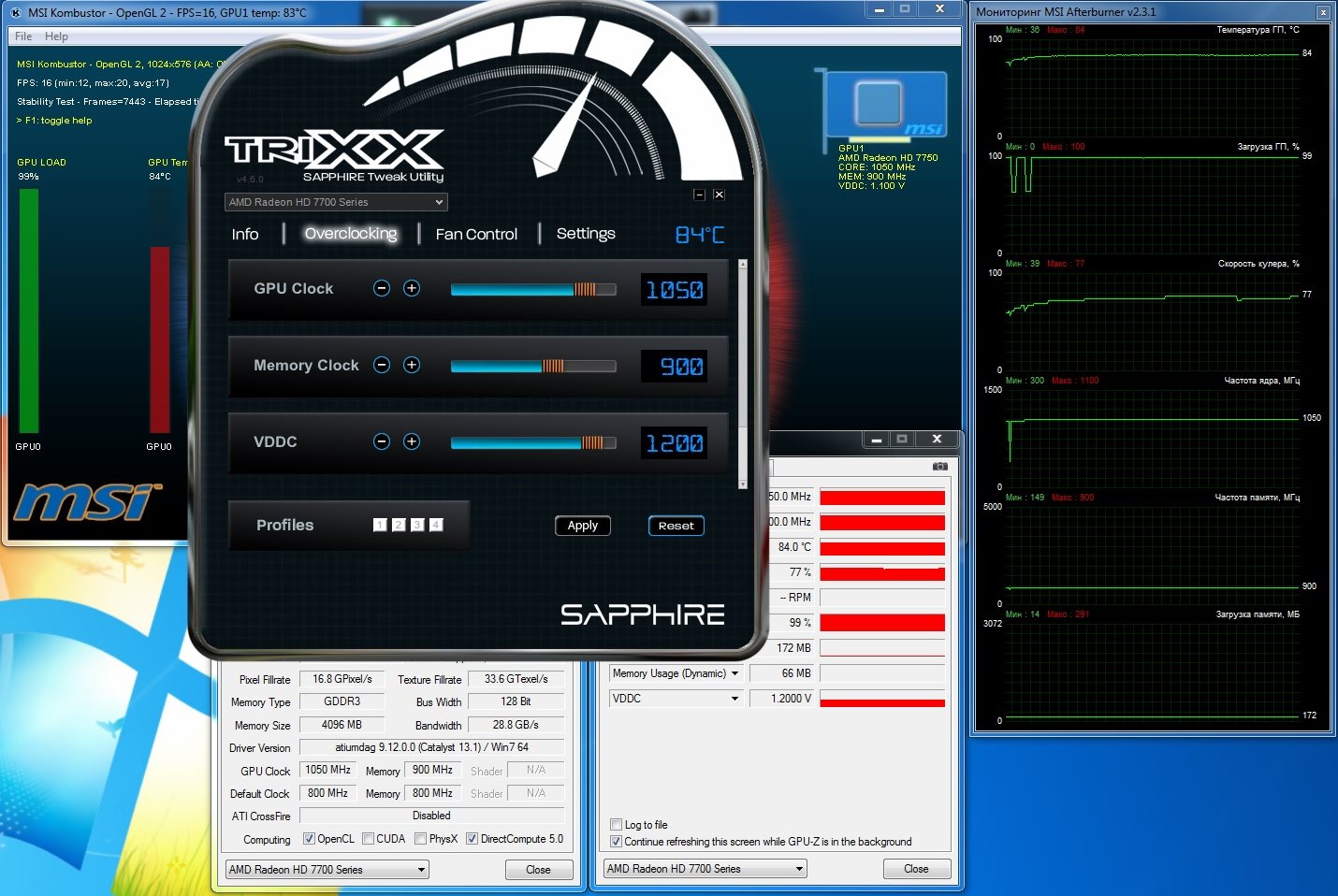Click the VDDC slider
The image size is (1338, 896).
pyautogui.click(x=533, y=443)
